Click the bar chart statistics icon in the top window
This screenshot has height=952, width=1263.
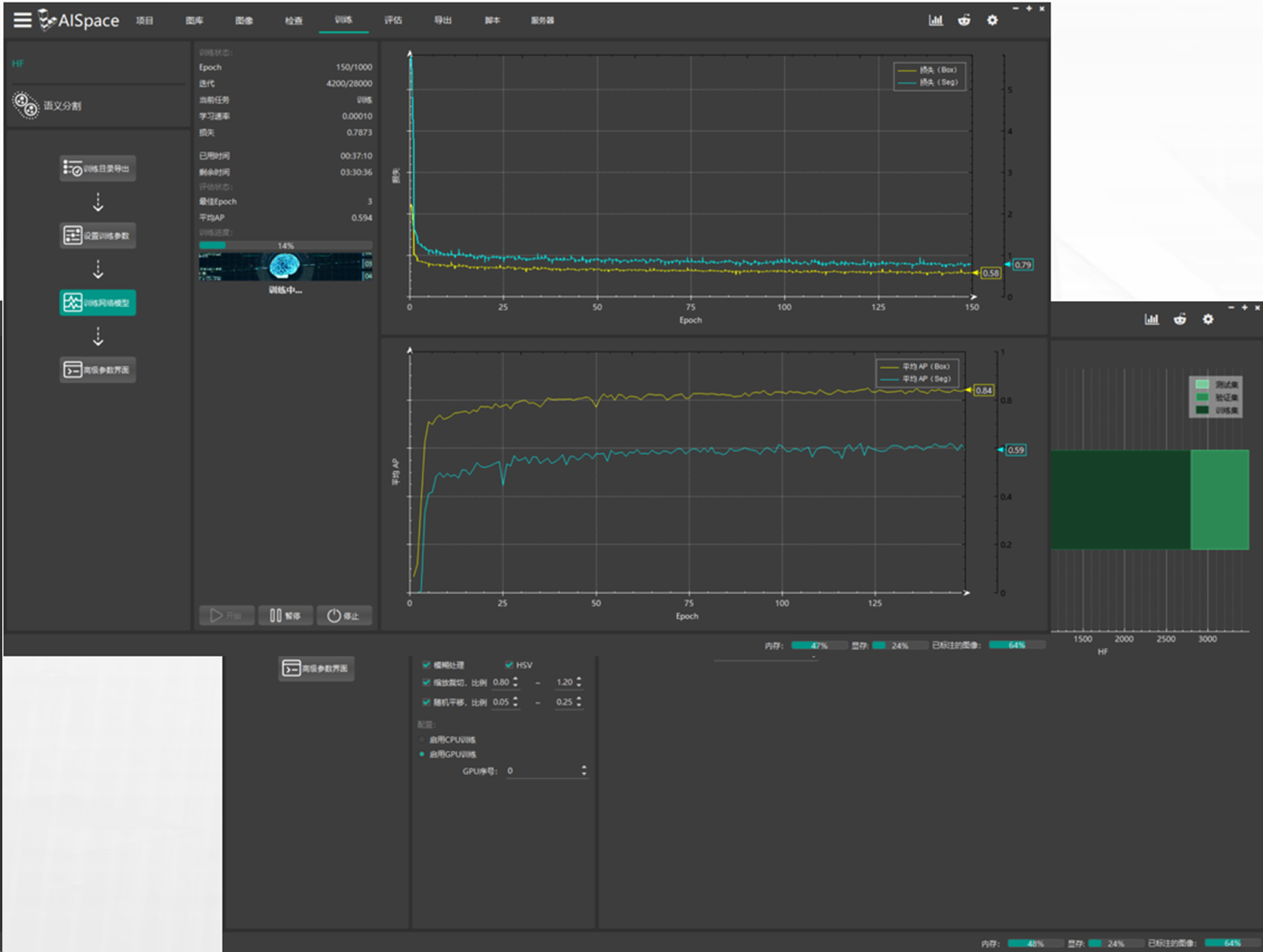click(x=935, y=20)
